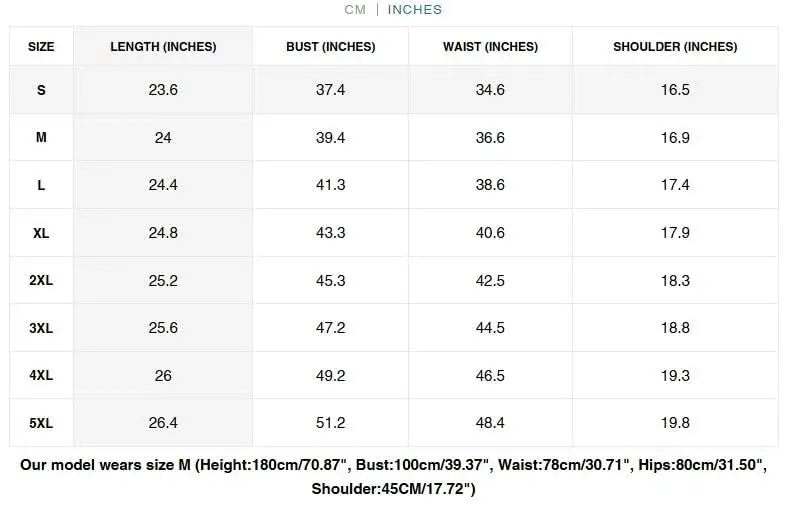
Task: Click the SIZE column header
Action: pyautogui.click(x=41, y=47)
